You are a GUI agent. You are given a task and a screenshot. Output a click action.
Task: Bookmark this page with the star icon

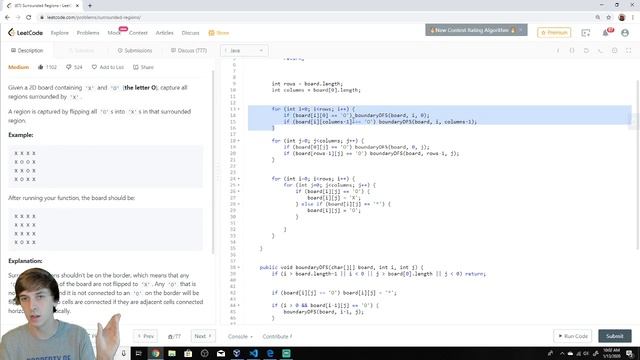[x=609, y=17]
